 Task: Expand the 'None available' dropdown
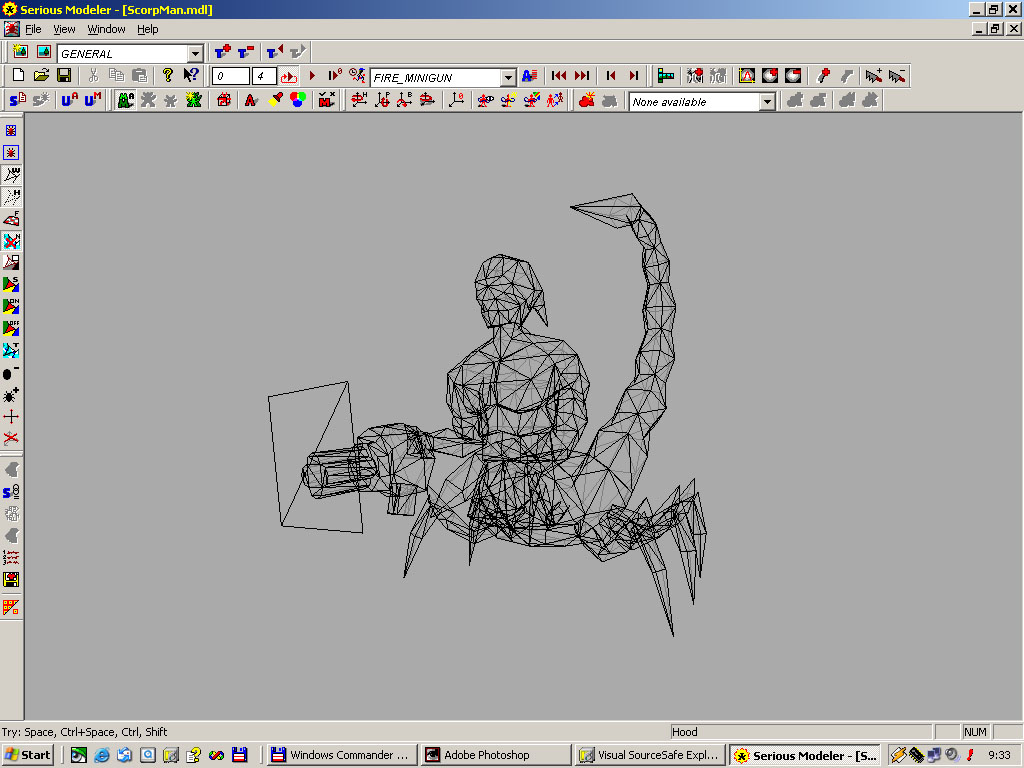point(767,102)
